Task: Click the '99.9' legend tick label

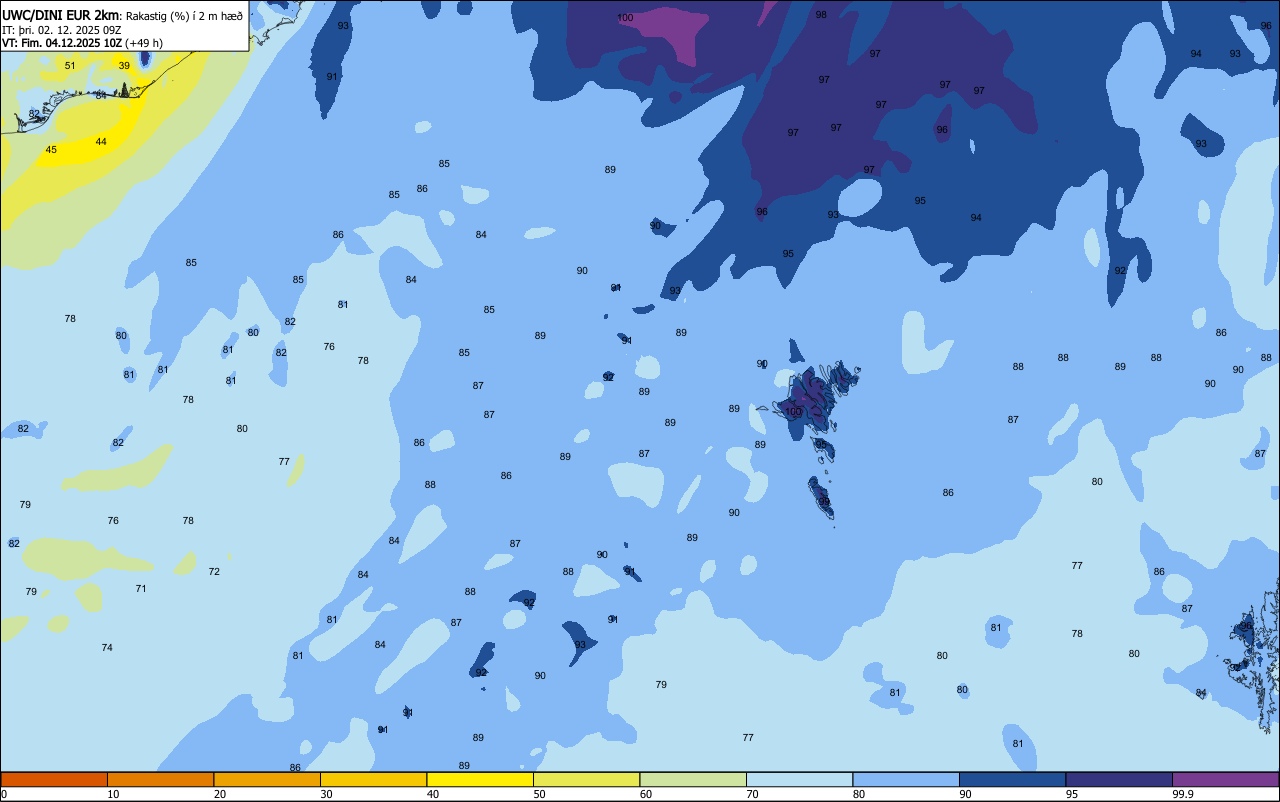Action: (1183, 794)
